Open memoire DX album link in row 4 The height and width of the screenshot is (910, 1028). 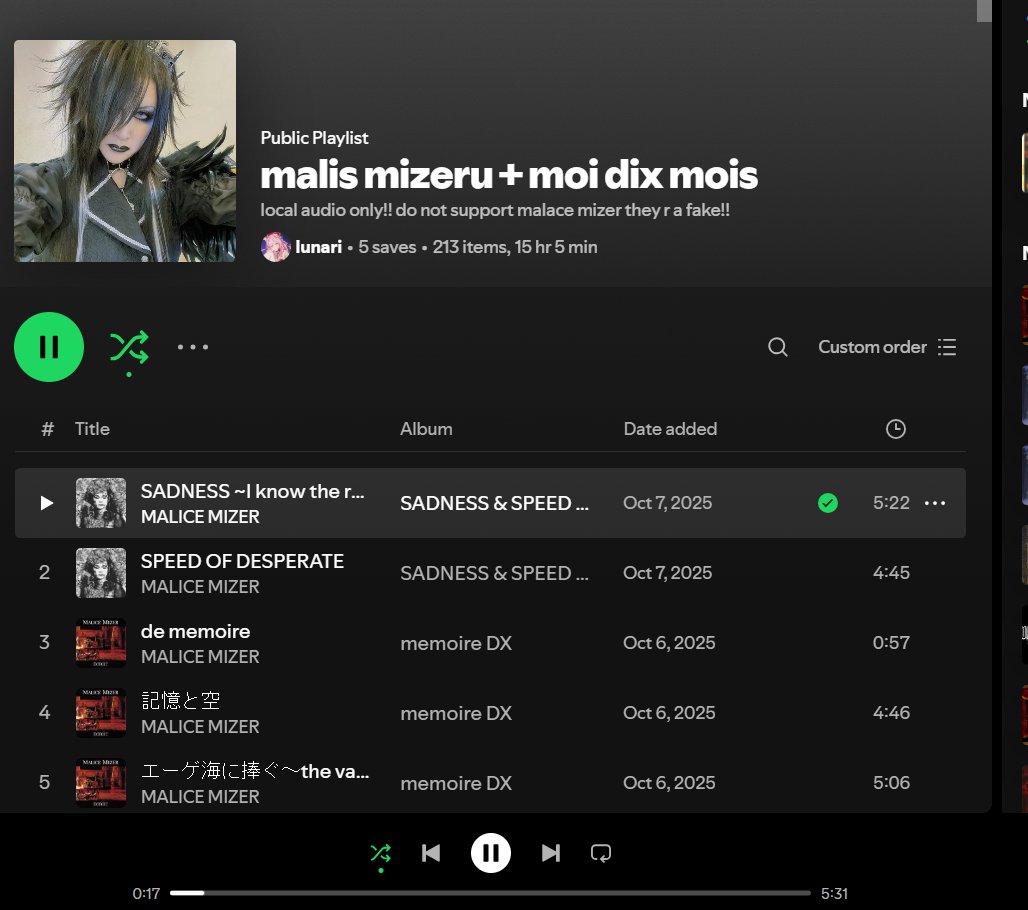[x=456, y=713]
